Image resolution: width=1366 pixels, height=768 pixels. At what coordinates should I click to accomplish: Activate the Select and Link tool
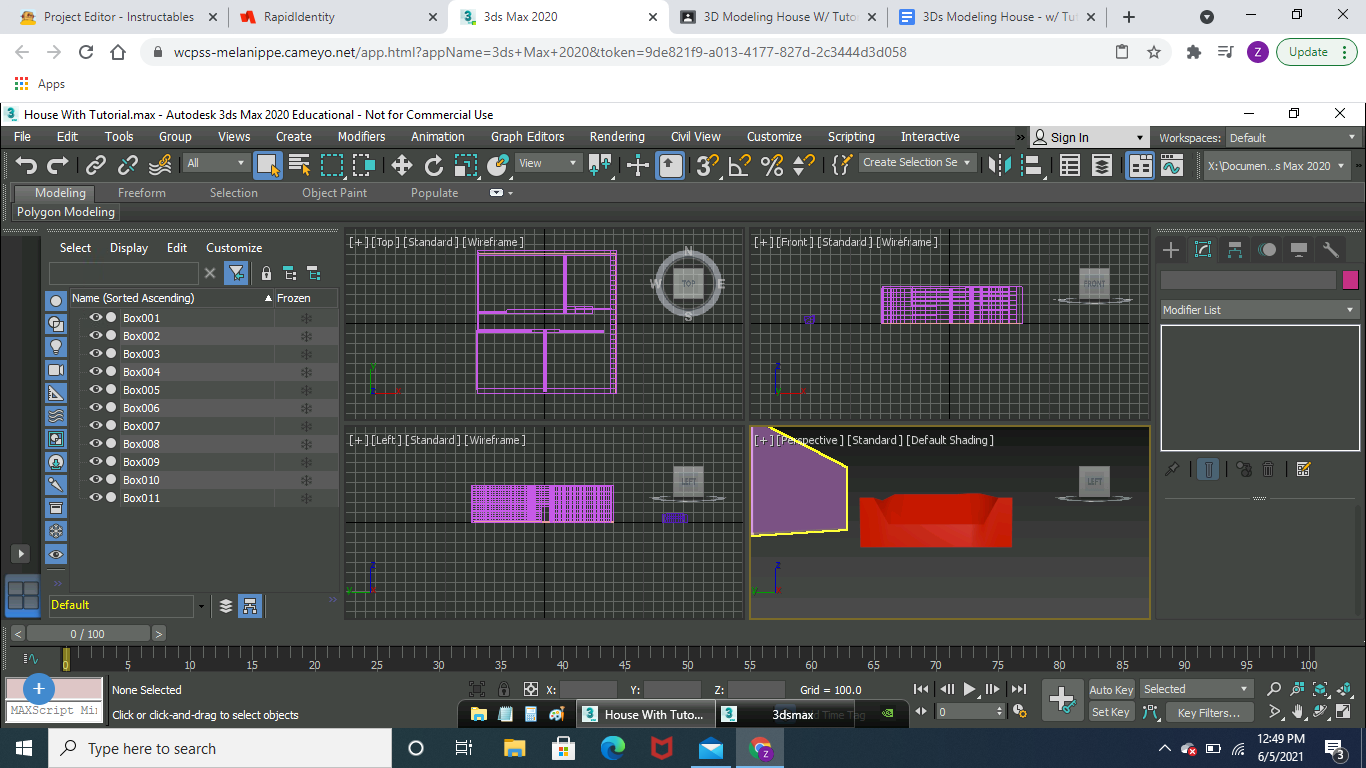click(x=96, y=165)
